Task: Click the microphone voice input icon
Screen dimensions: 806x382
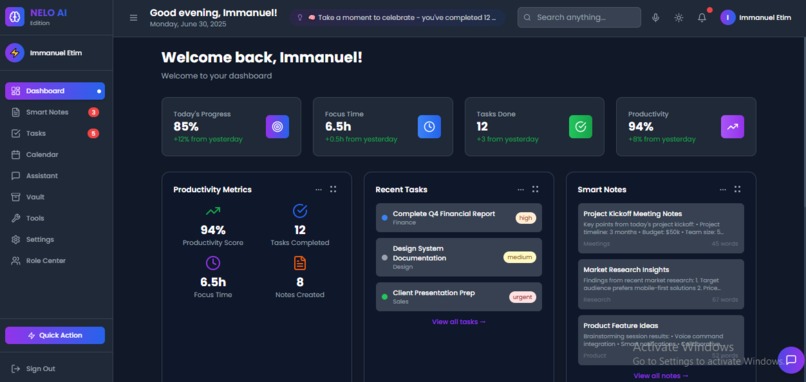Action: click(x=655, y=17)
